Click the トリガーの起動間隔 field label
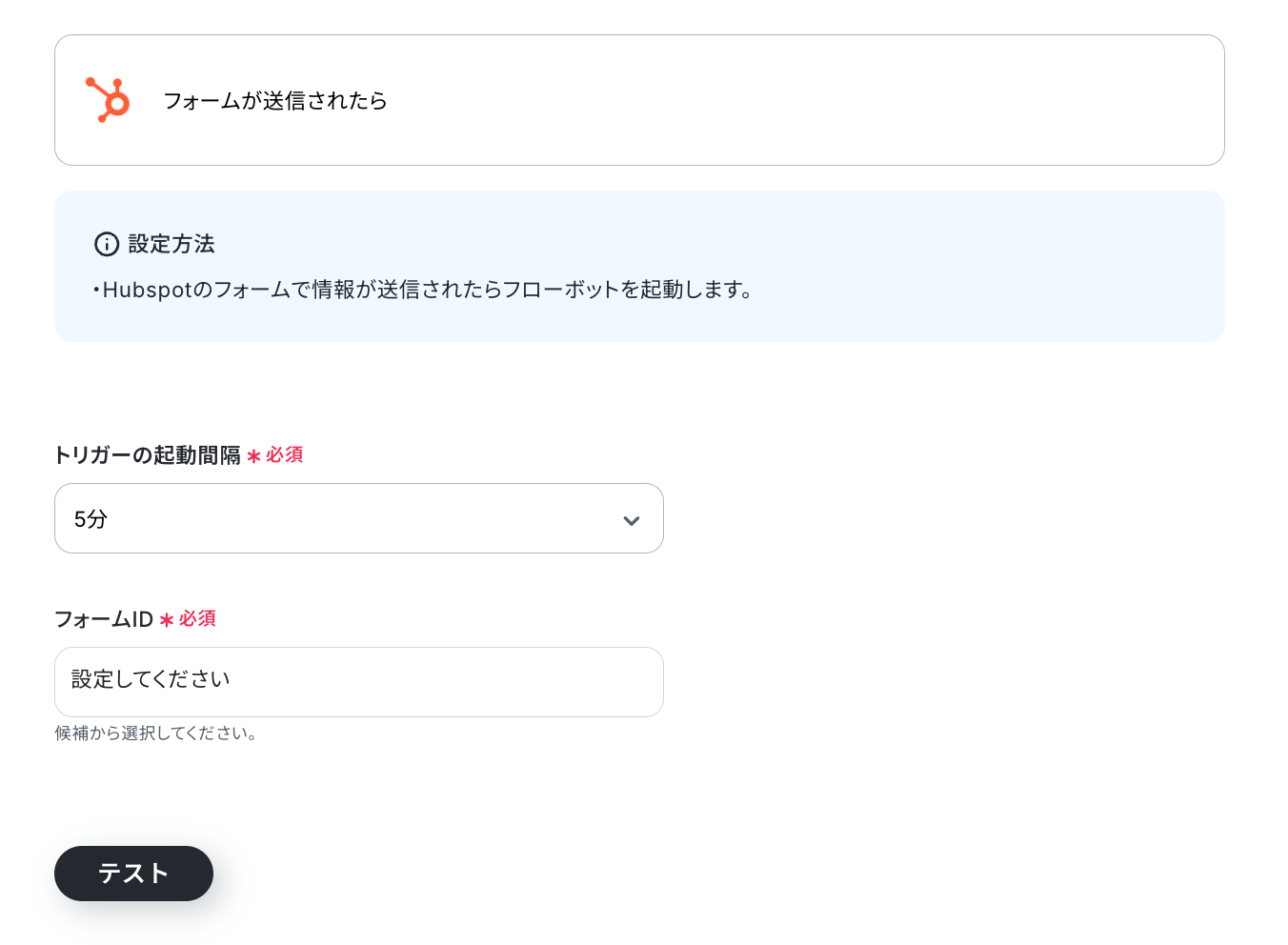Screen dimensions: 1288x945 click(148, 455)
